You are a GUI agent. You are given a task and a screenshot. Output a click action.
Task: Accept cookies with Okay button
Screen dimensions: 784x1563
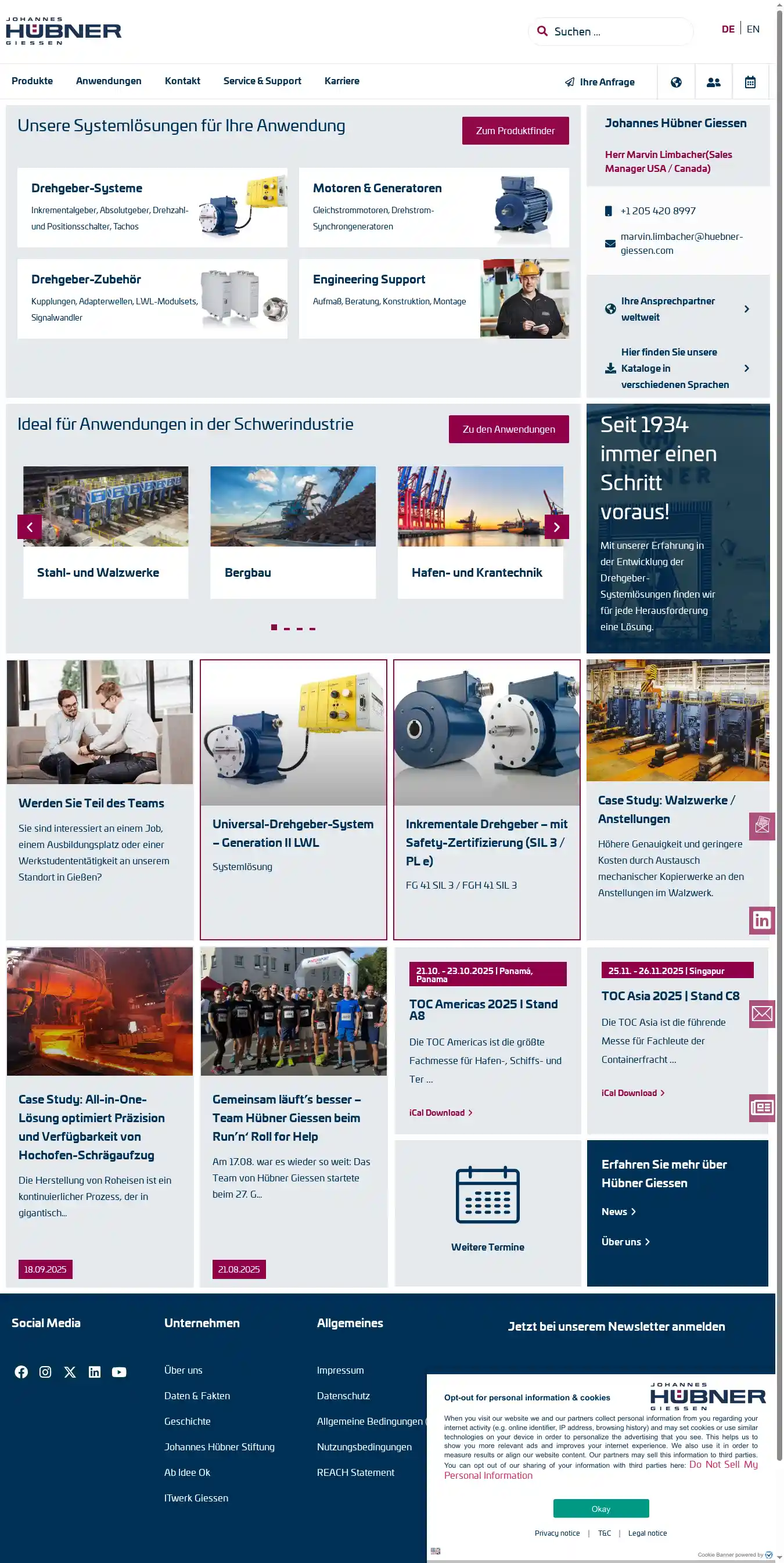pyautogui.click(x=600, y=1508)
